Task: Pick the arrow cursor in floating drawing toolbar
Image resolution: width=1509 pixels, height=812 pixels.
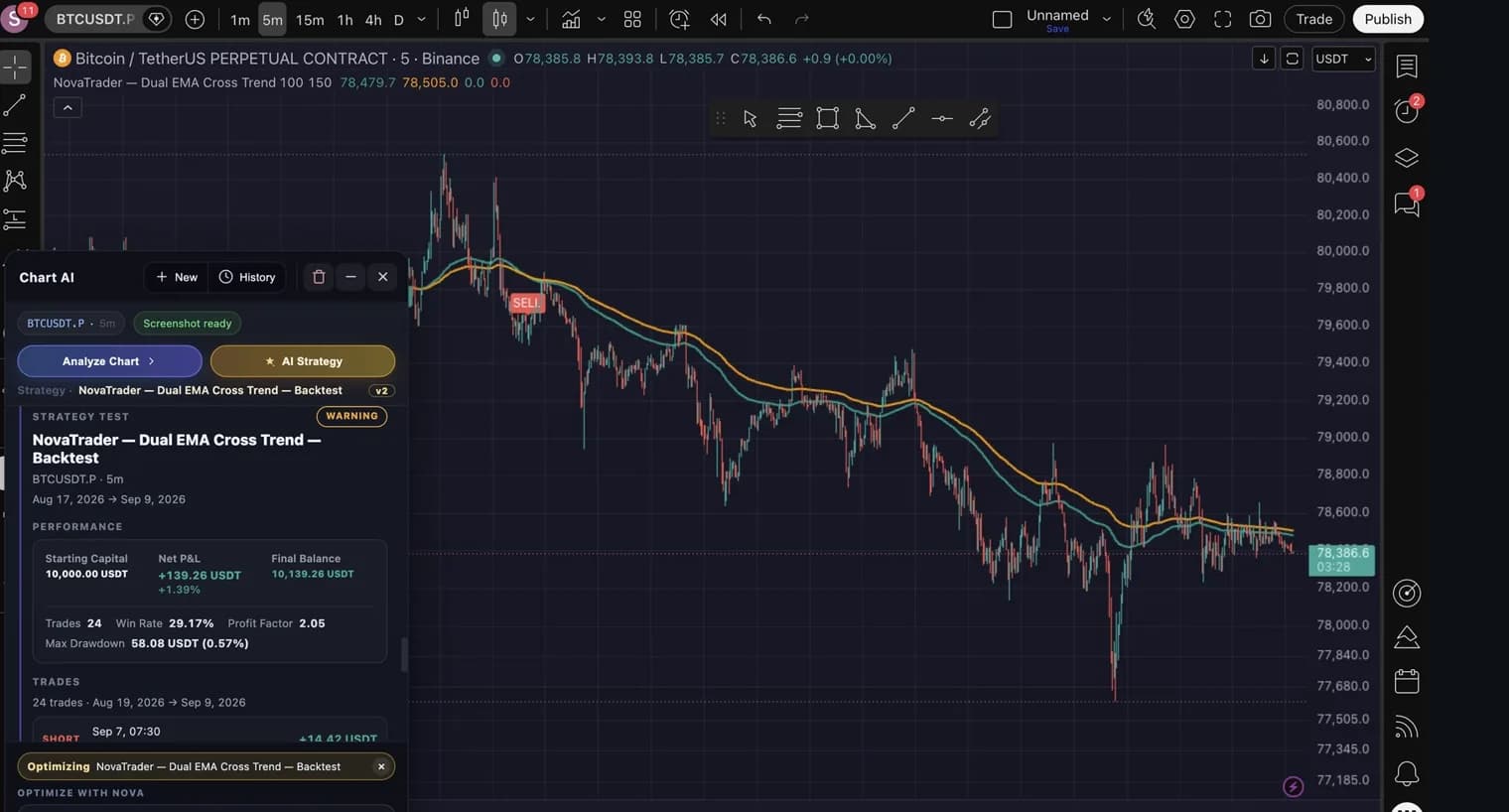Action: click(751, 119)
